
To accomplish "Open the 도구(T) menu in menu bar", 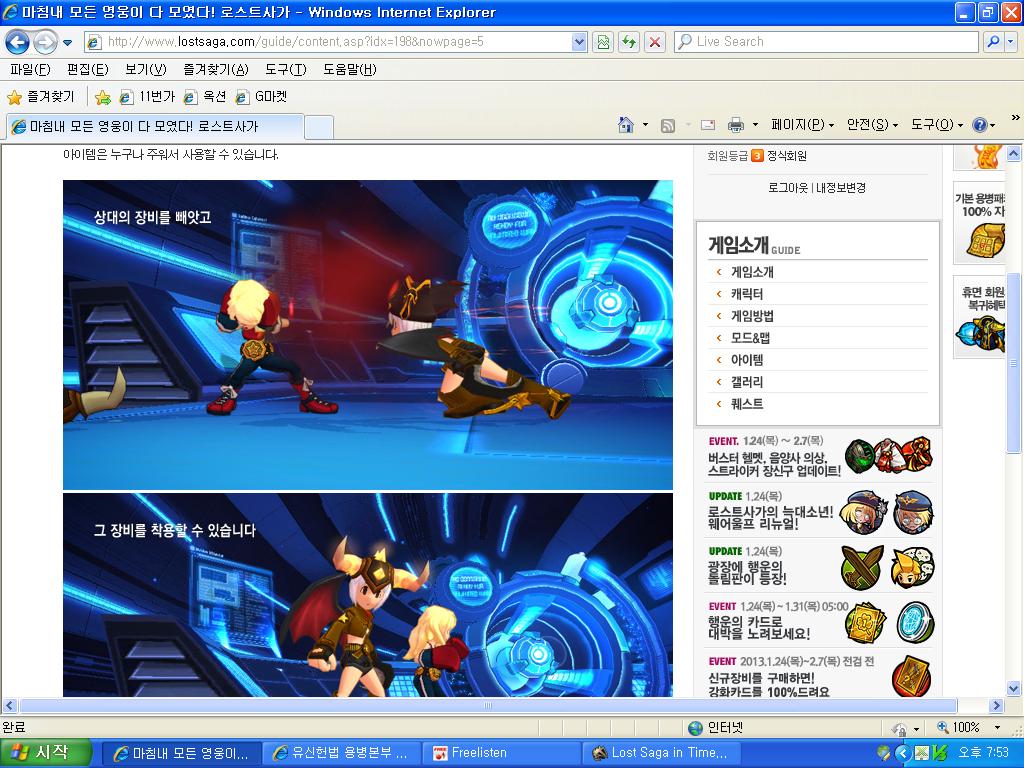I will click(285, 69).
